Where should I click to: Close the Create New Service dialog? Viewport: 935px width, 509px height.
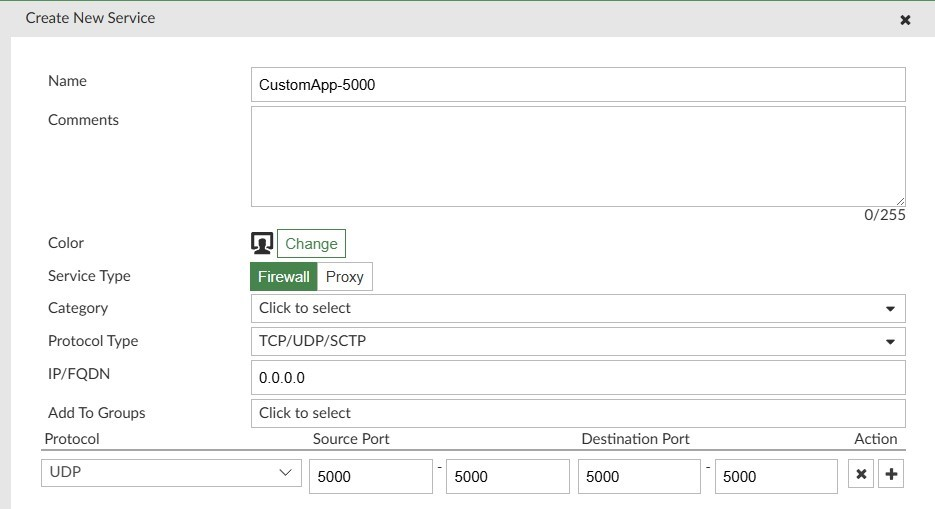pos(905,20)
